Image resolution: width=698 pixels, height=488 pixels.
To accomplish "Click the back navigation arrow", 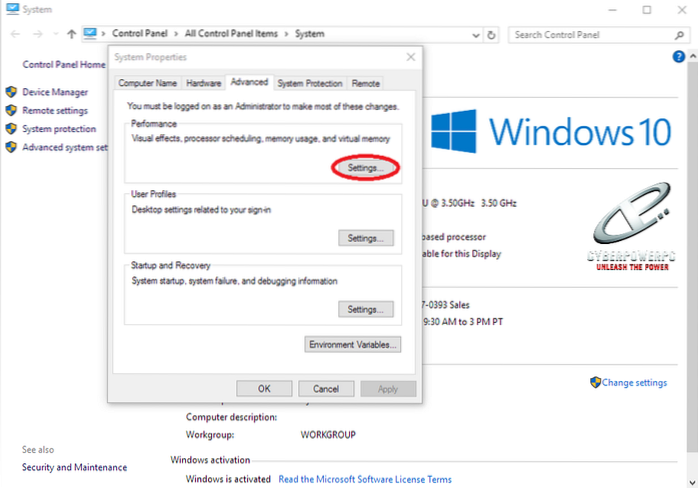I will [12, 34].
